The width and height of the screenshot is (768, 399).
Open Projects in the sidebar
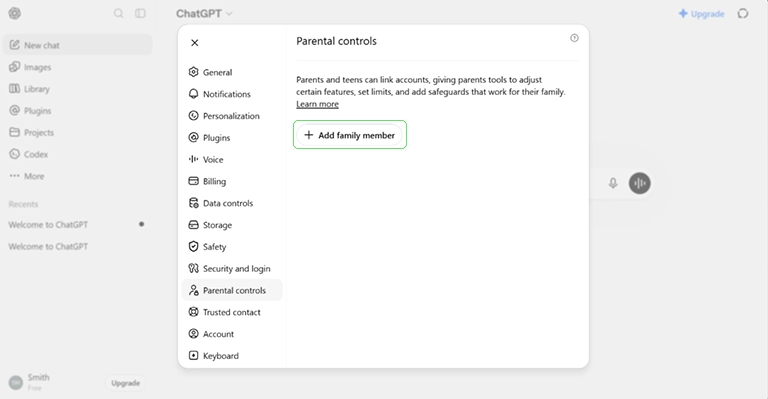click(77, 132)
